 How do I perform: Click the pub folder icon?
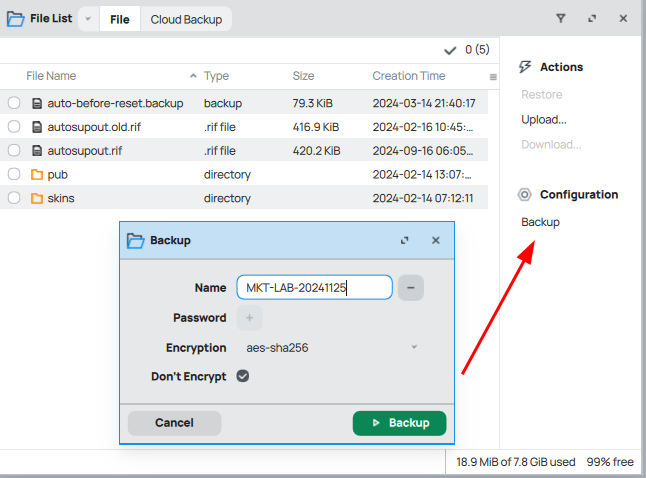(37, 175)
